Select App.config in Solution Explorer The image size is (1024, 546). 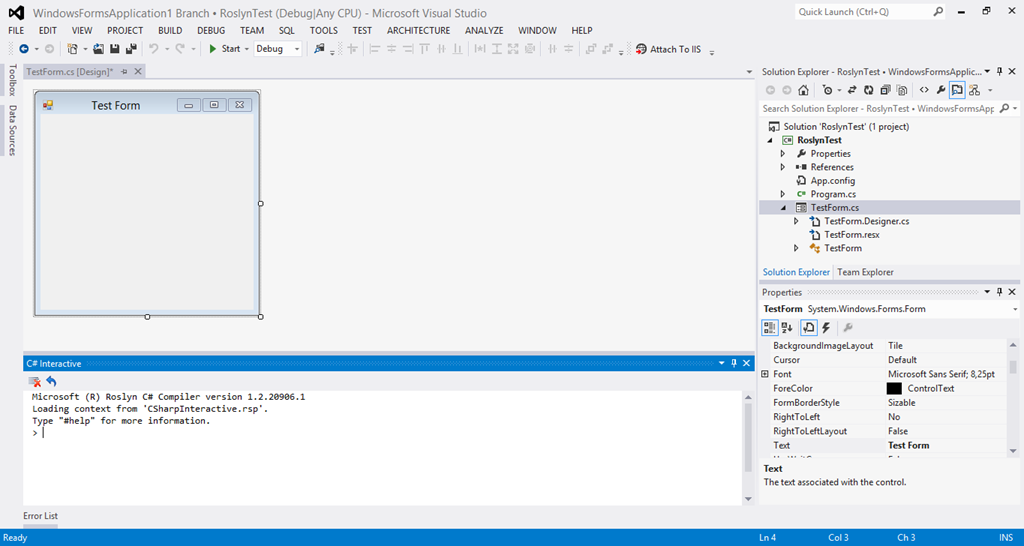(833, 181)
